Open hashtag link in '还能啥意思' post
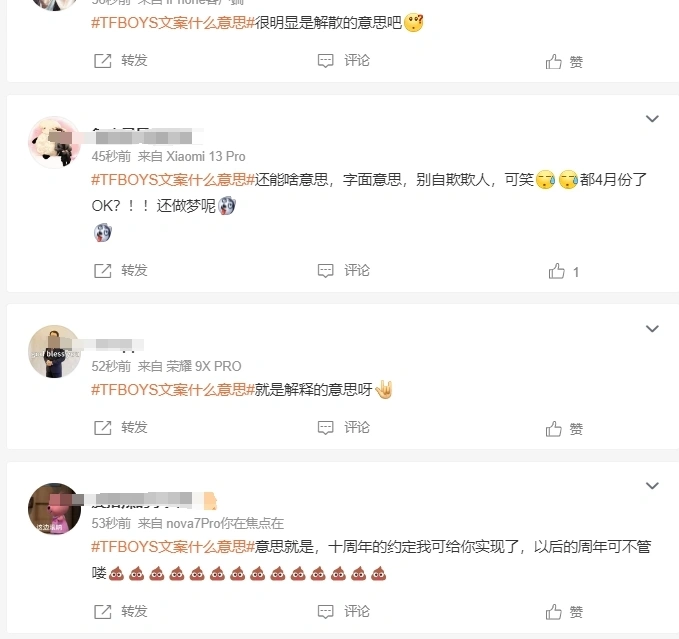Screen dimensions: 679x639 173,179
